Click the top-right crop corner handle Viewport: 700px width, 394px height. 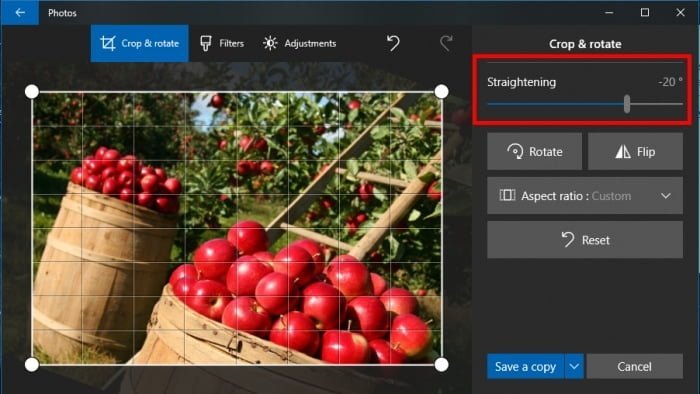coord(441,91)
